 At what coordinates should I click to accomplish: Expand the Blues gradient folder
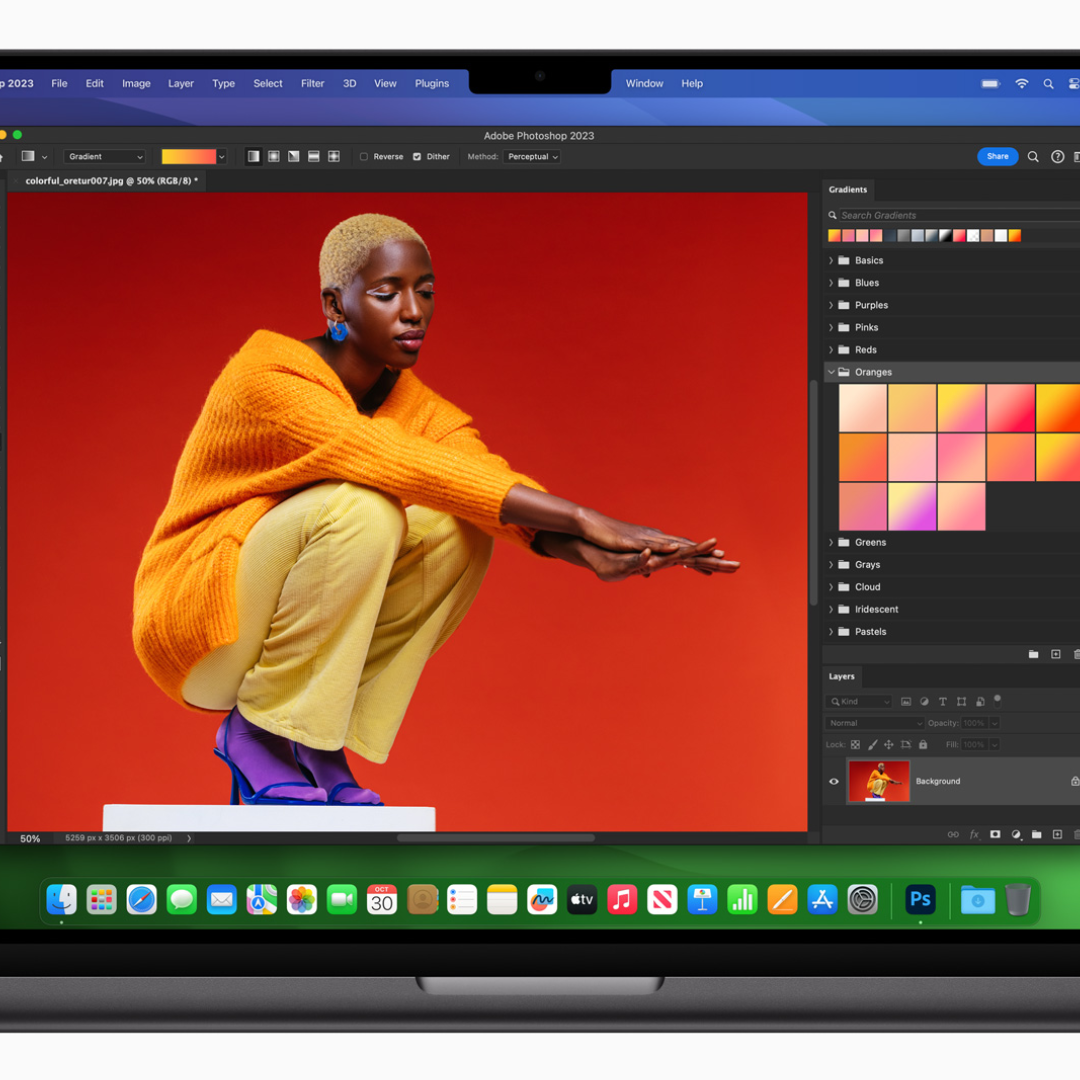831,283
